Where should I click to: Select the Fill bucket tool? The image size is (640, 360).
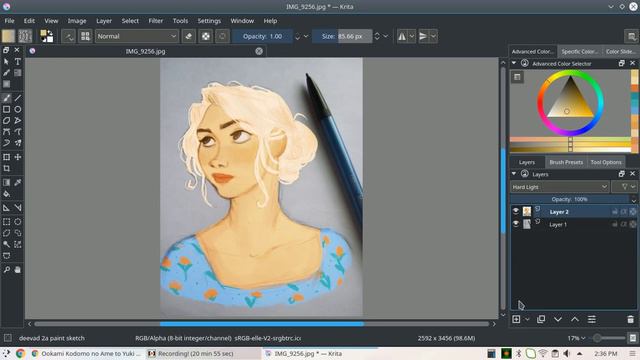[x=7, y=194]
